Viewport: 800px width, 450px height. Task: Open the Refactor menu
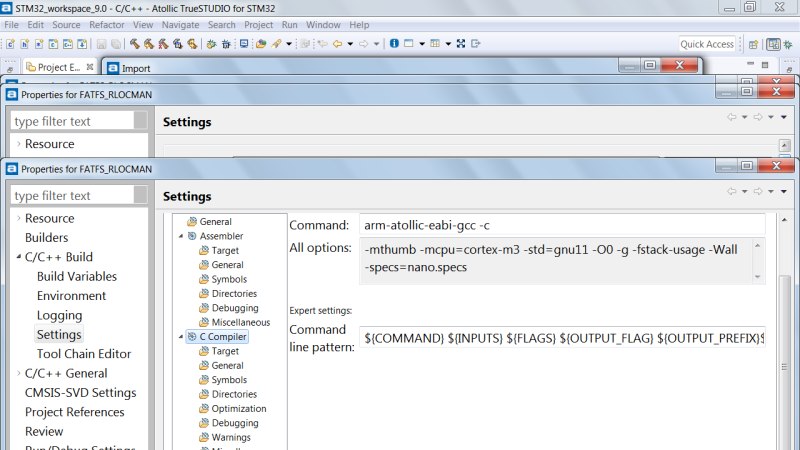tap(107, 24)
